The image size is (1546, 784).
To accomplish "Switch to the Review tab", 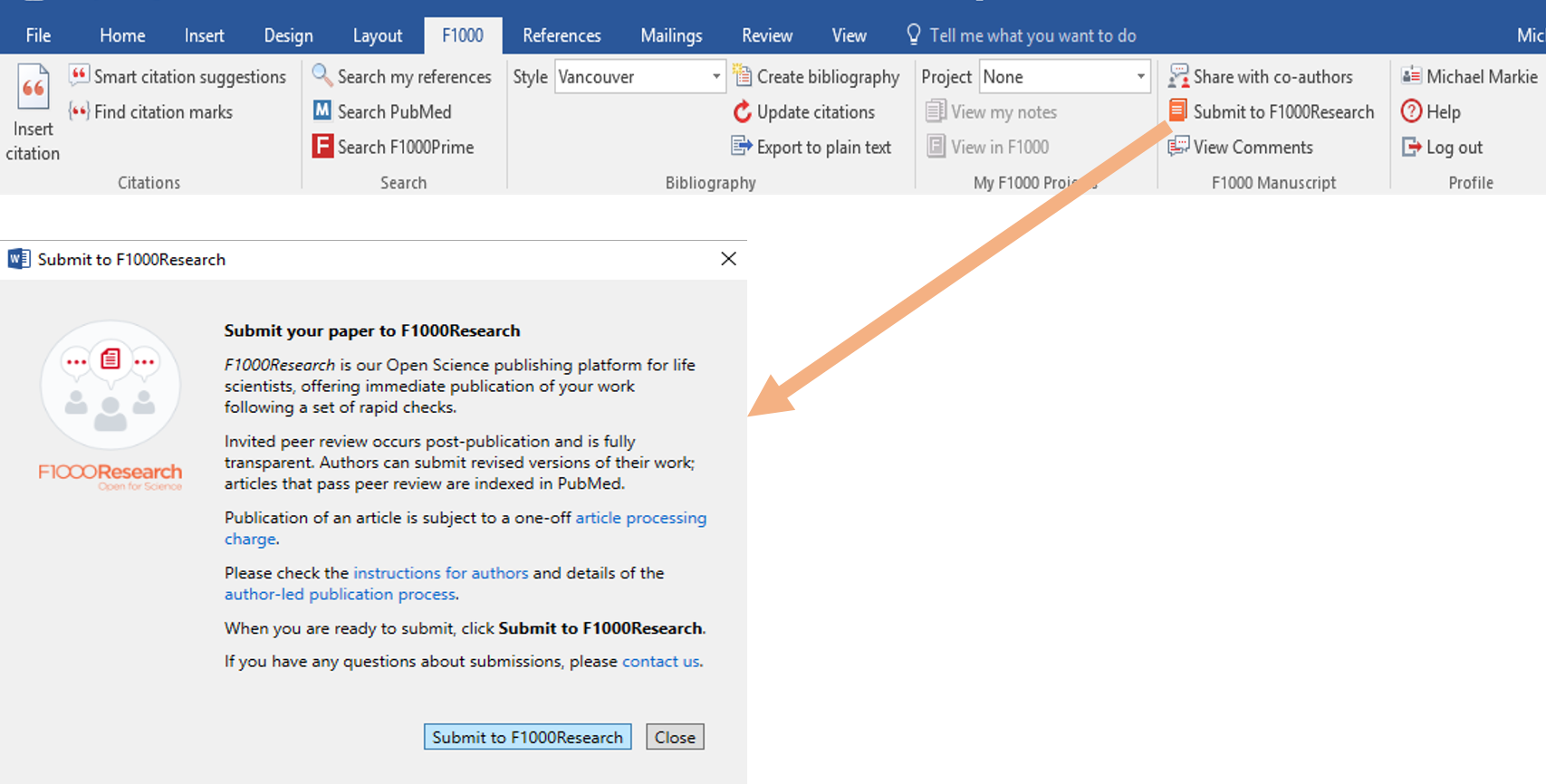I will click(767, 35).
